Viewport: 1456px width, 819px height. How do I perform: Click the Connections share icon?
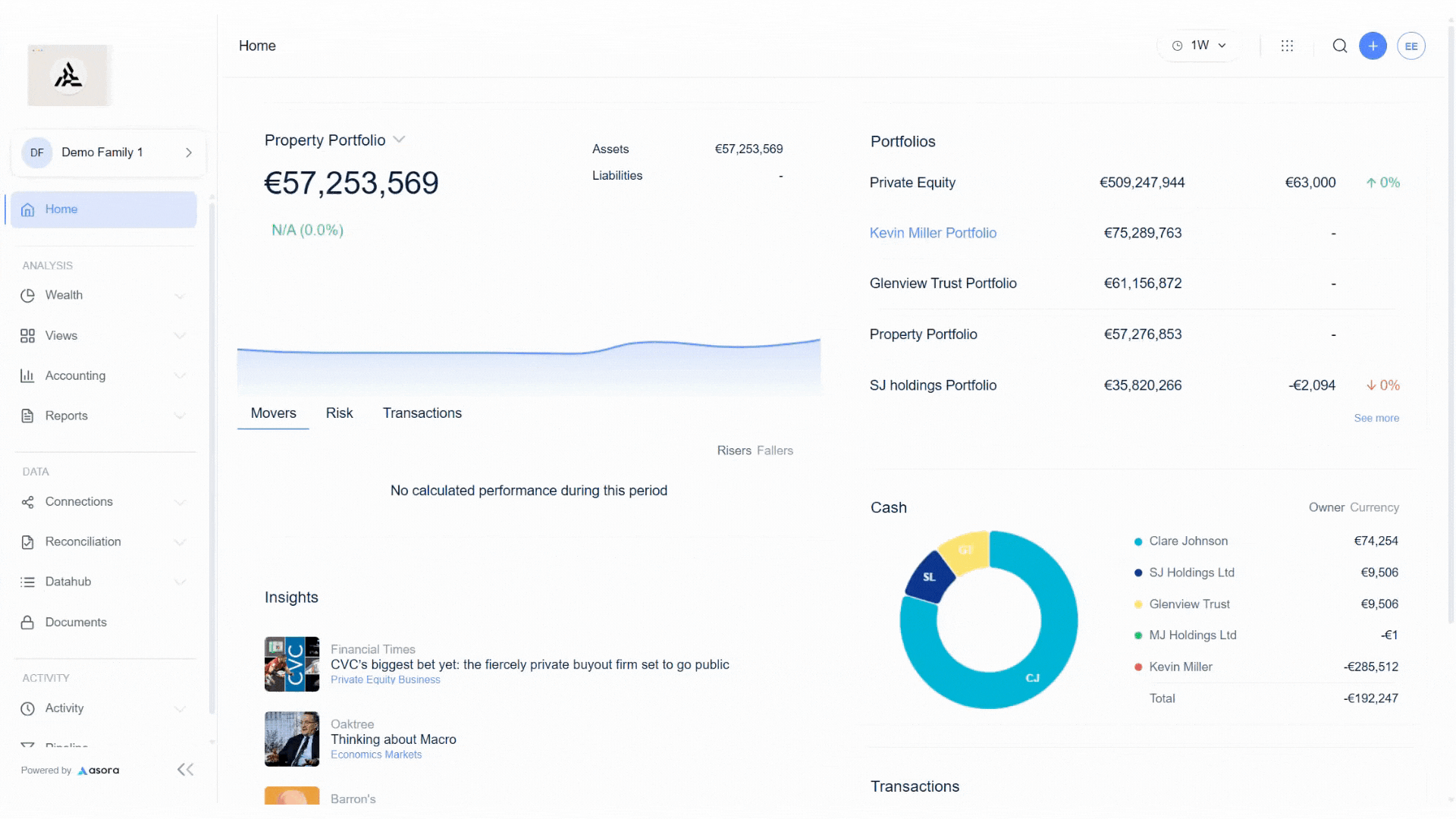(27, 502)
